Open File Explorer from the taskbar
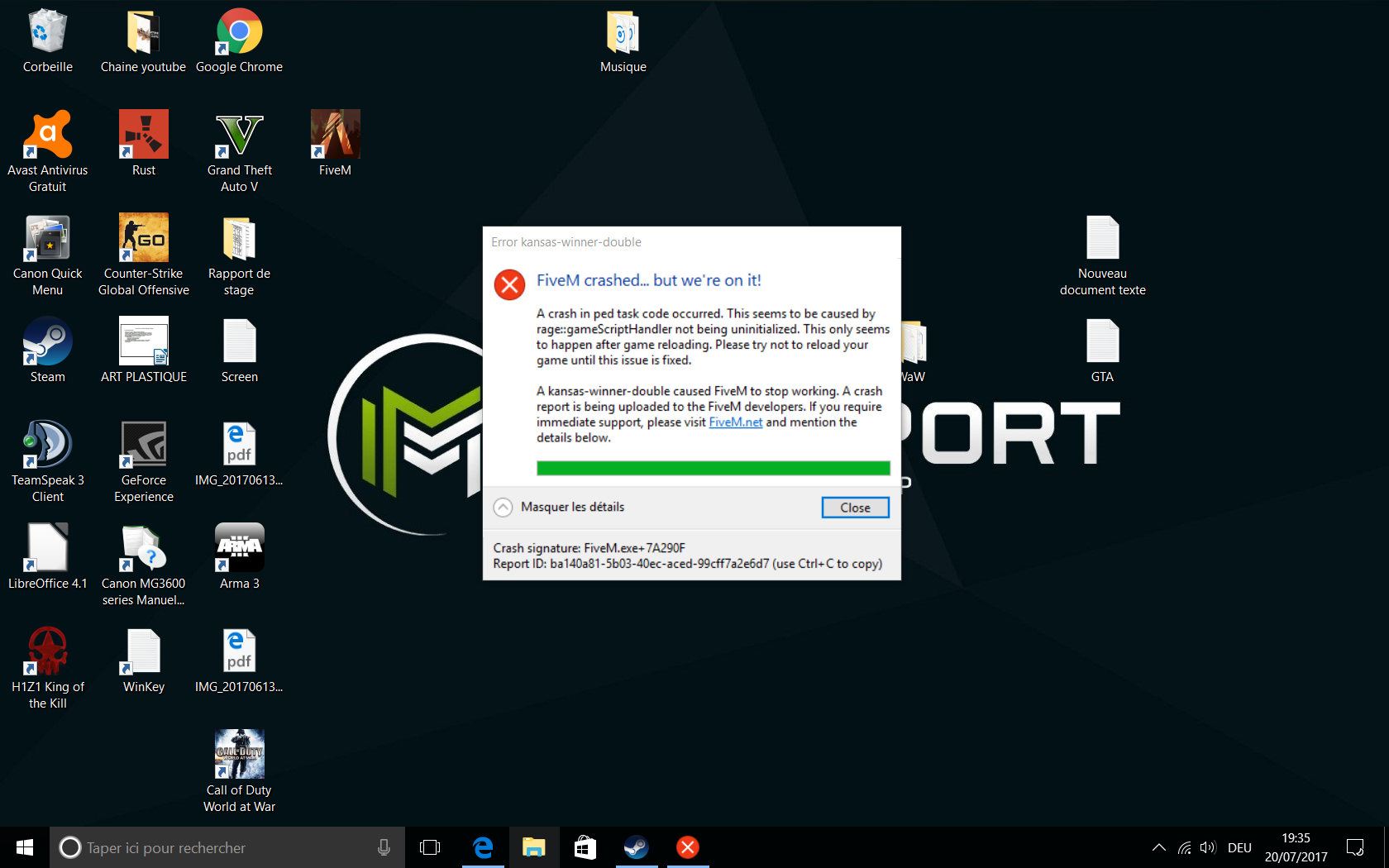The width and height of the screenshot is (1389, 868). coord(534,847)
